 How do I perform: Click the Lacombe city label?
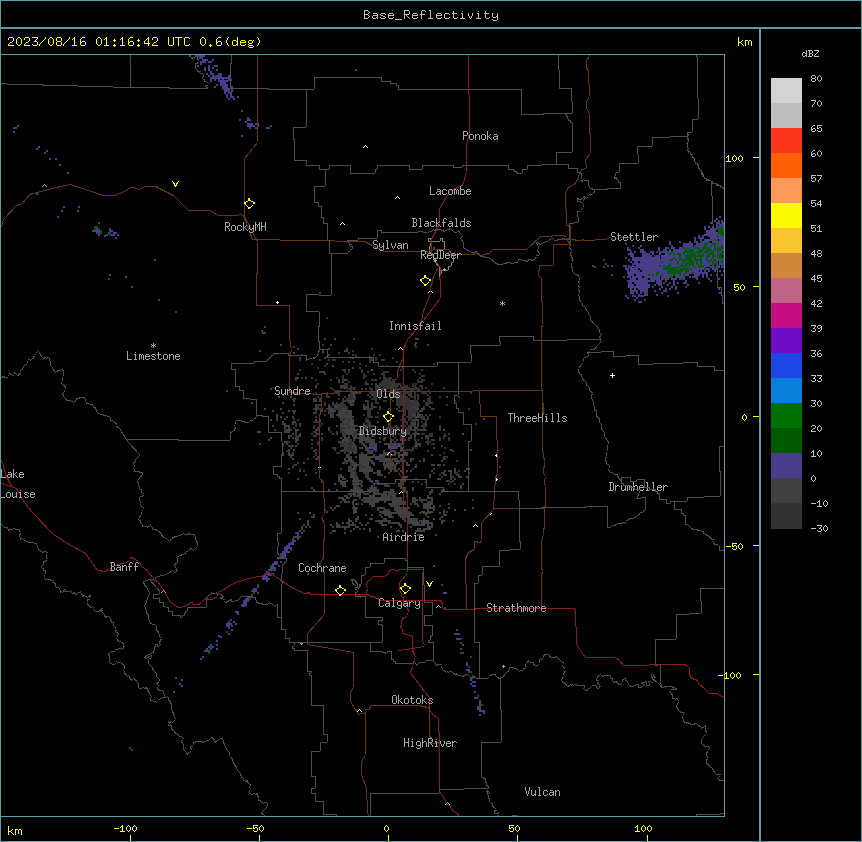pos(450,191)
